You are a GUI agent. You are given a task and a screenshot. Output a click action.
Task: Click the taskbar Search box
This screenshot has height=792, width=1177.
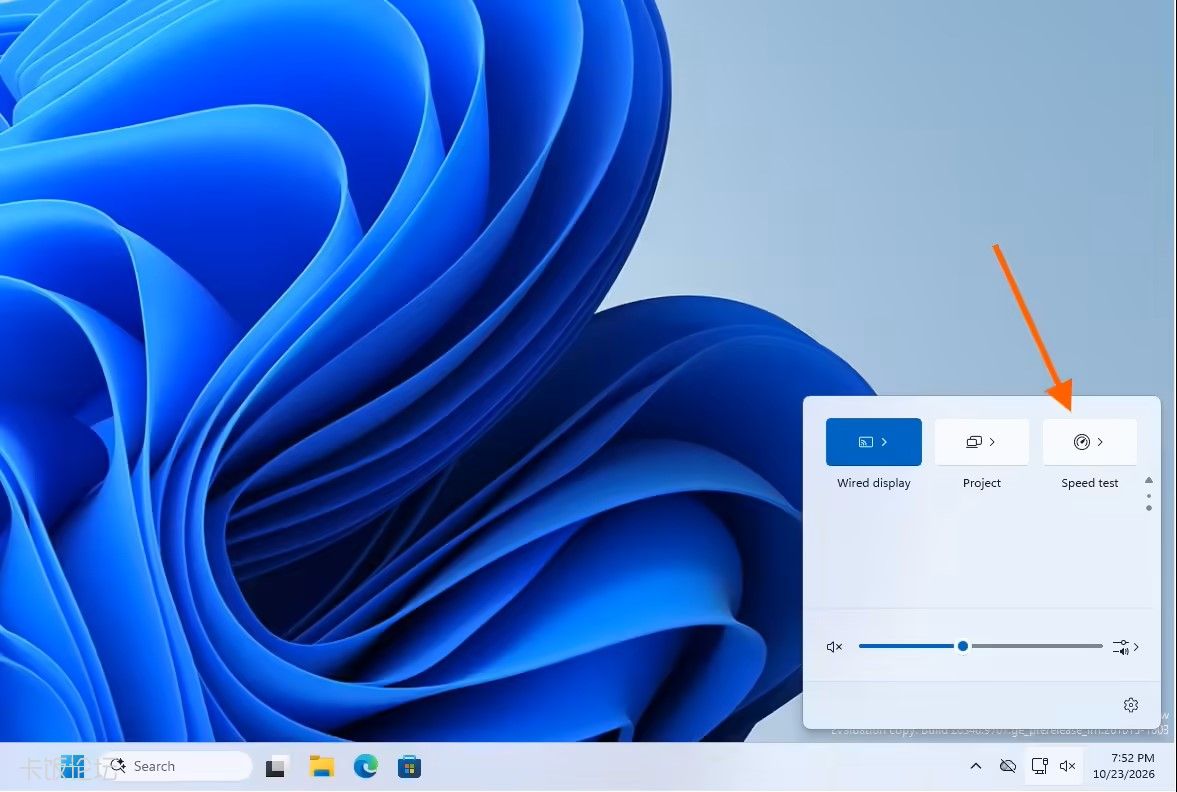176,766
